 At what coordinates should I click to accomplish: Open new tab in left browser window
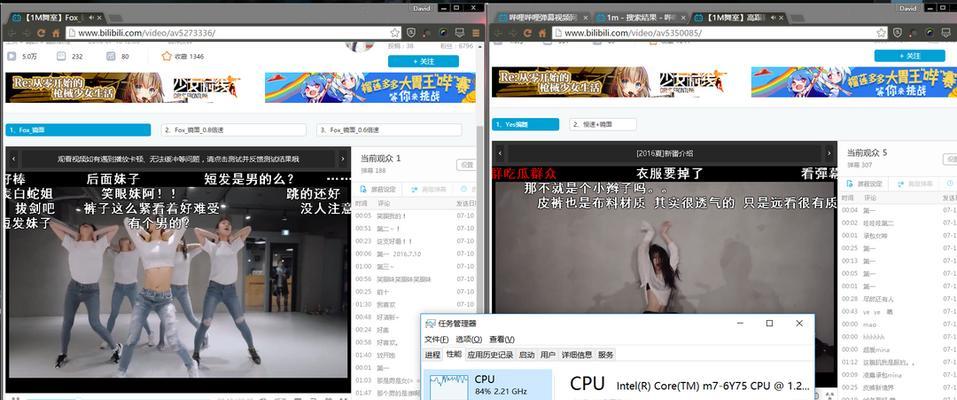click(x=115, y=18)
